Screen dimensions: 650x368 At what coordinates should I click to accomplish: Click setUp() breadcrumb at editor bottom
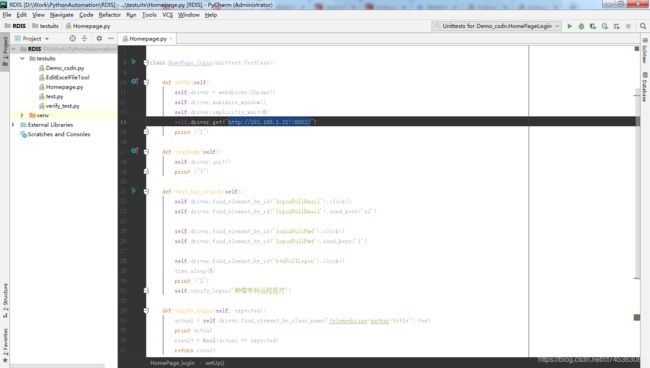click(x=214, y=363)
